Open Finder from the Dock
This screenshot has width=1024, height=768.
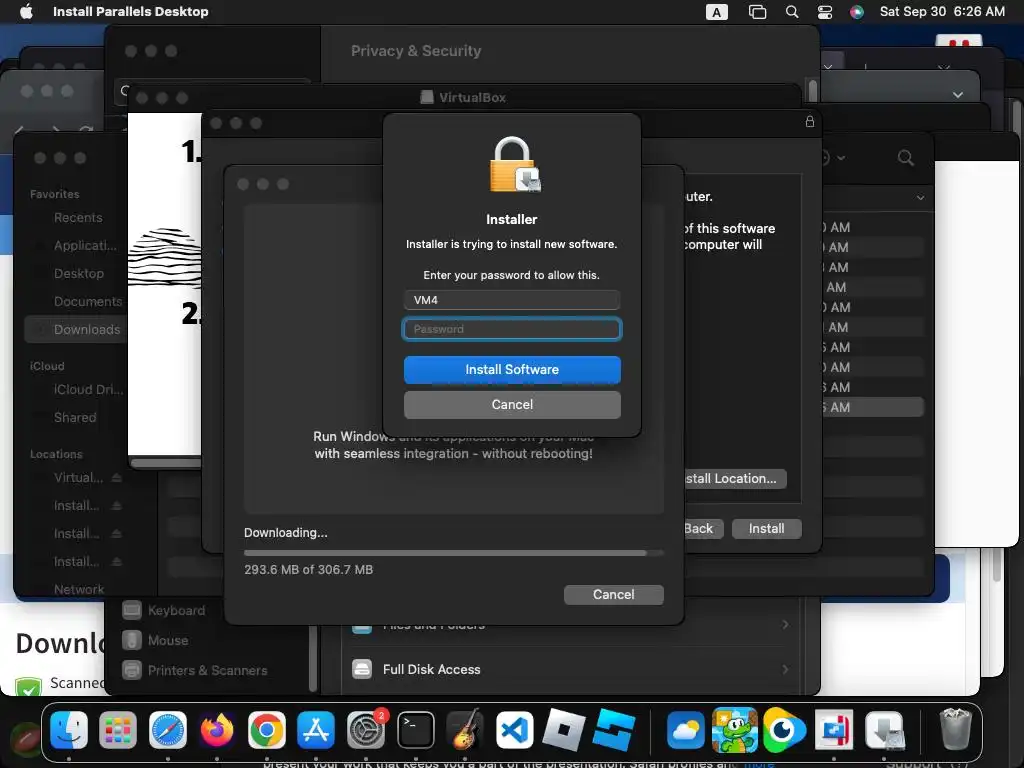point(69,730)
